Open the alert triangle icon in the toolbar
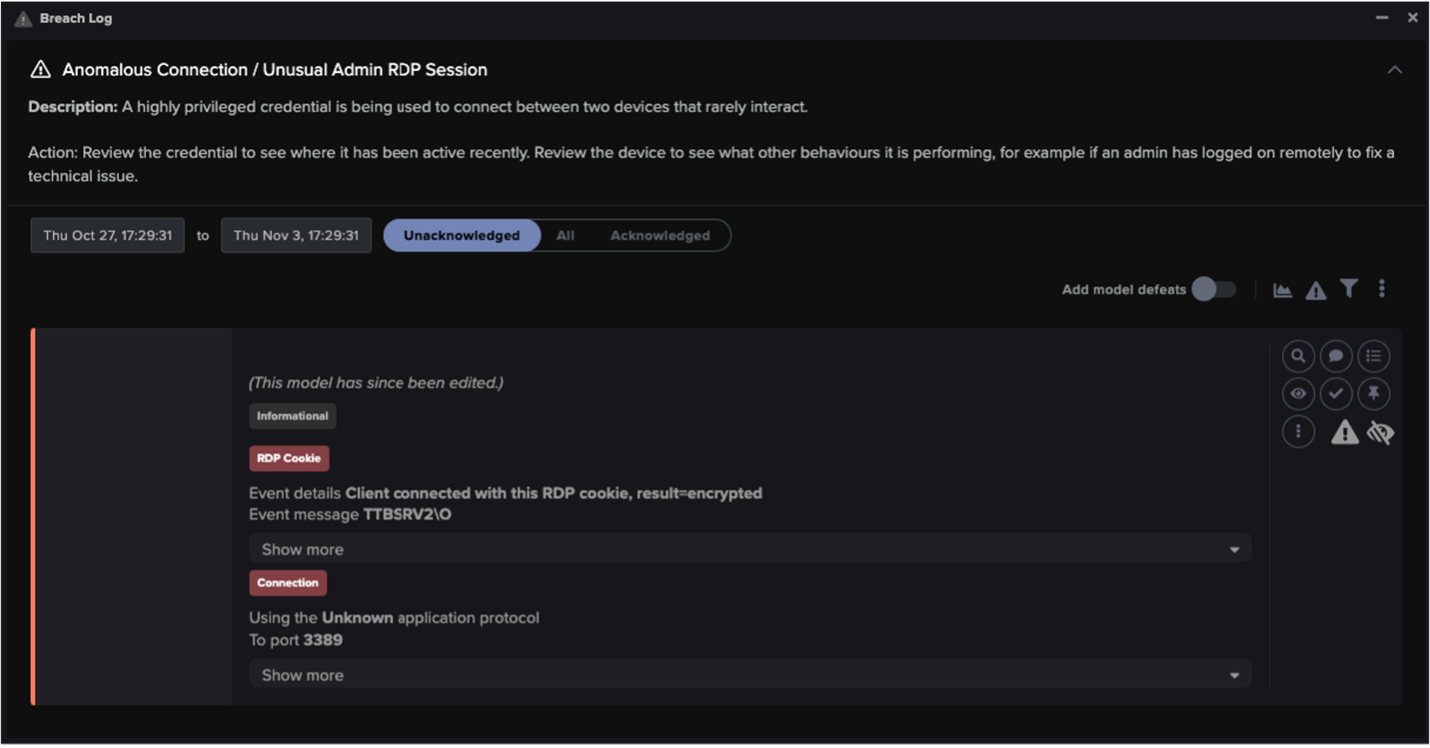Viewport: 1430px width, 748px height. click(1315, 290)
